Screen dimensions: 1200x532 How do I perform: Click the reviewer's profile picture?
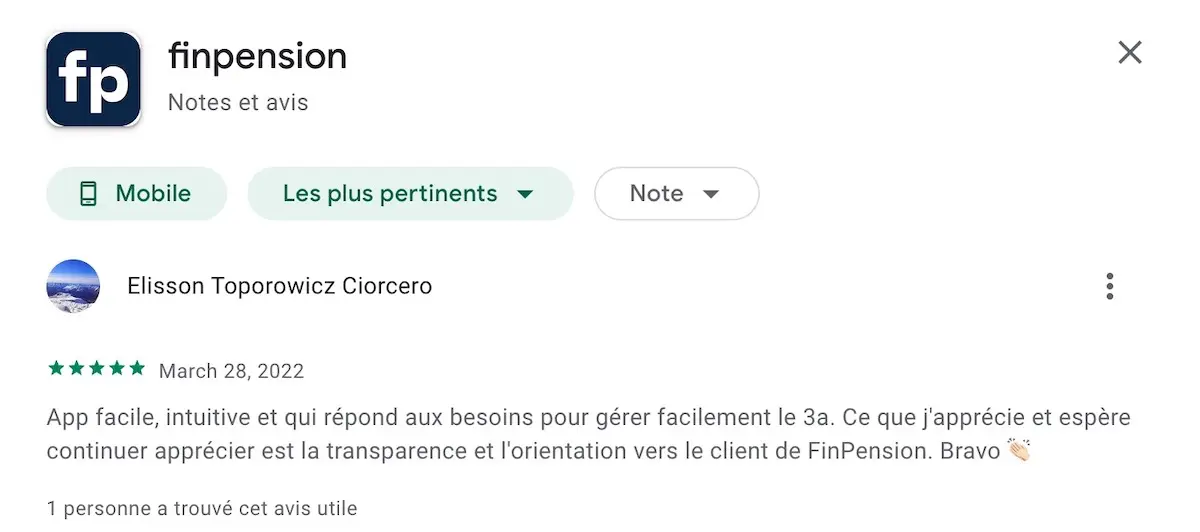[73, 286]
